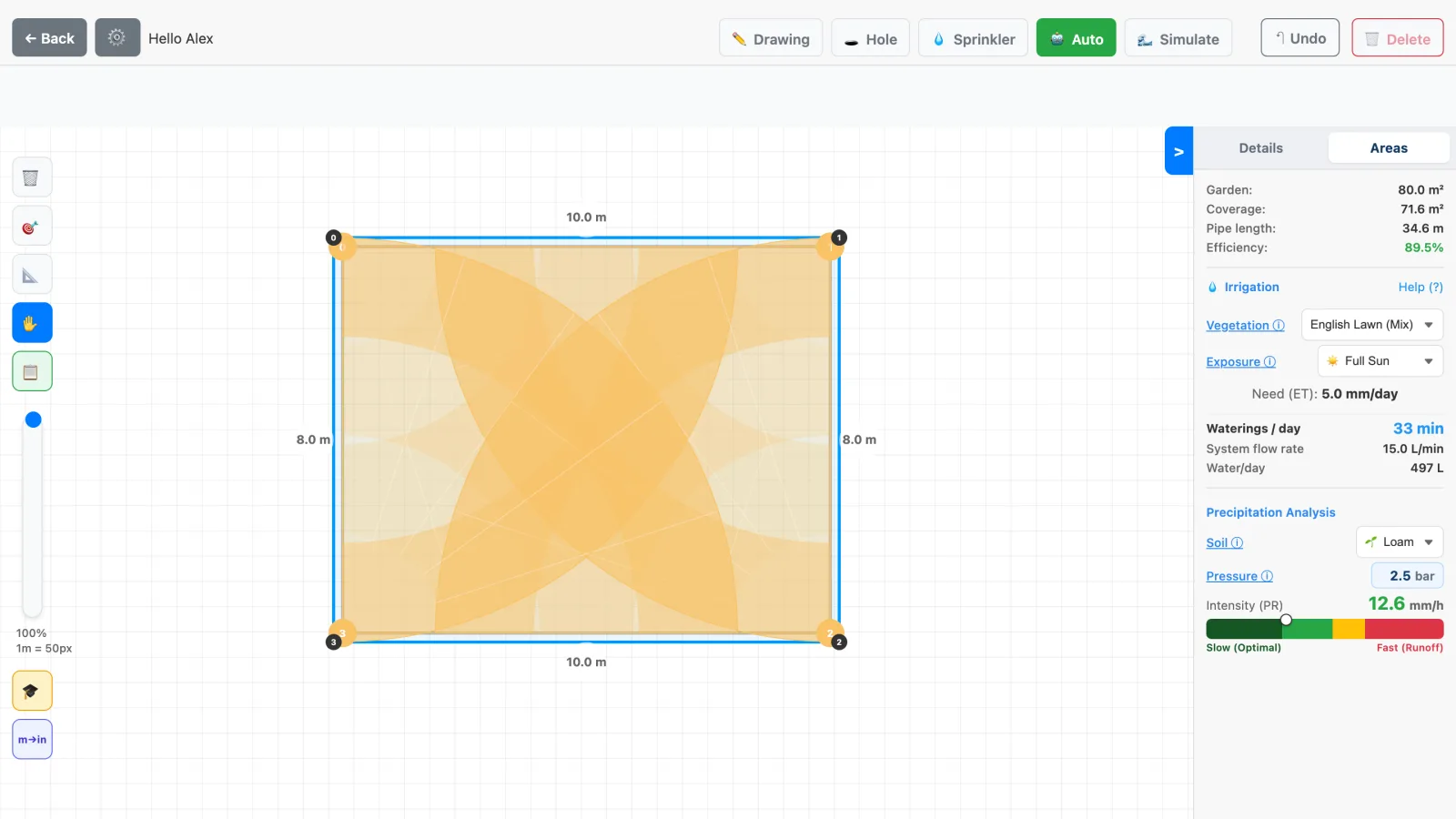Click the 497 L water per day value
The image size is (1456, 819).
tap(1427, 468)
